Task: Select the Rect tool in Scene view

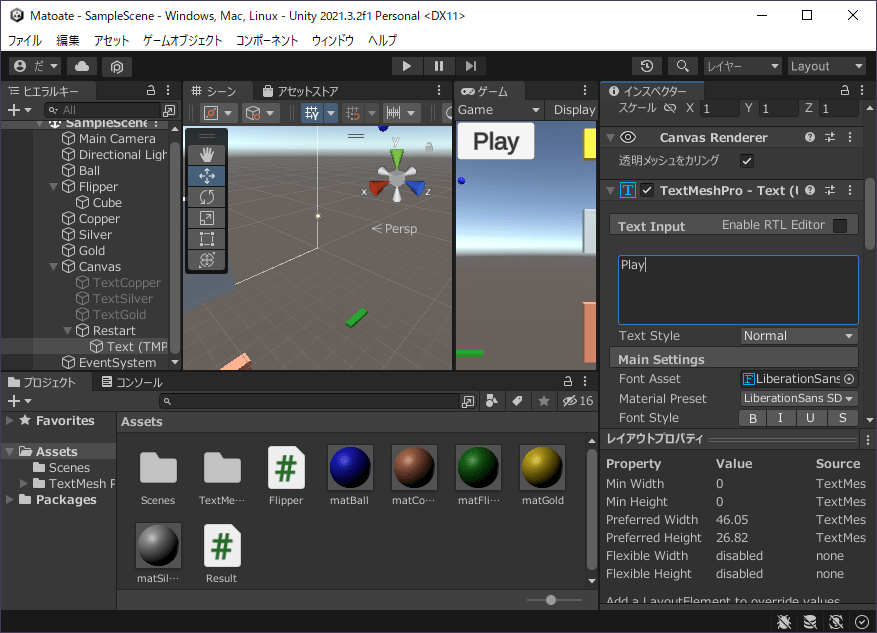Action: point(207,239)
